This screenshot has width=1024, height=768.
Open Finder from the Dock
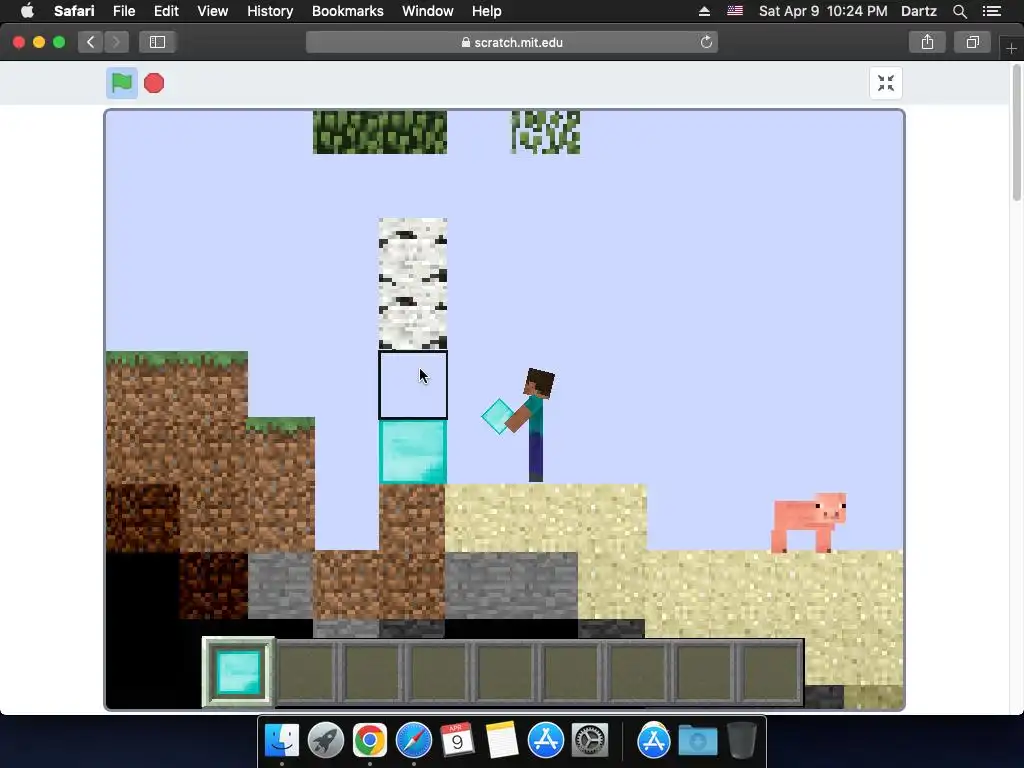tap(282, 740)
